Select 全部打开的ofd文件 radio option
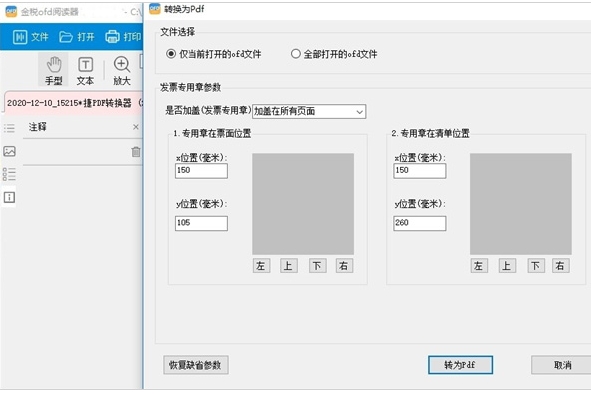Image resolution: width=591 pixels, height=394 pixels. click(334, 54)
